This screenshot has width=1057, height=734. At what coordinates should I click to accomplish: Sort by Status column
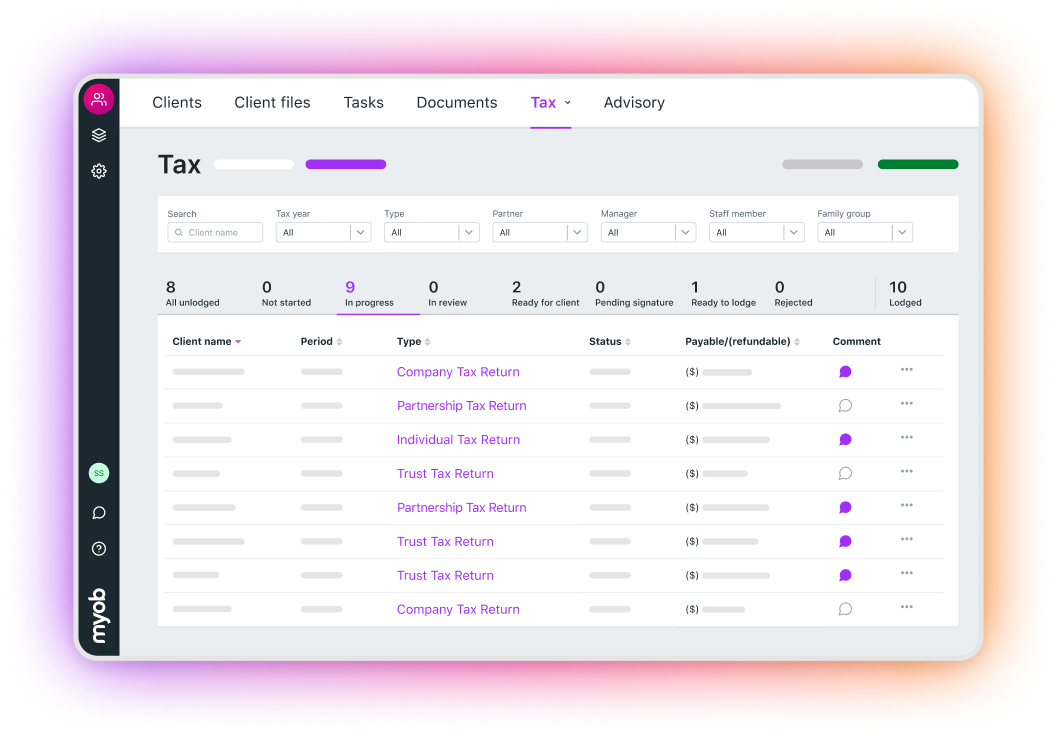628,342
